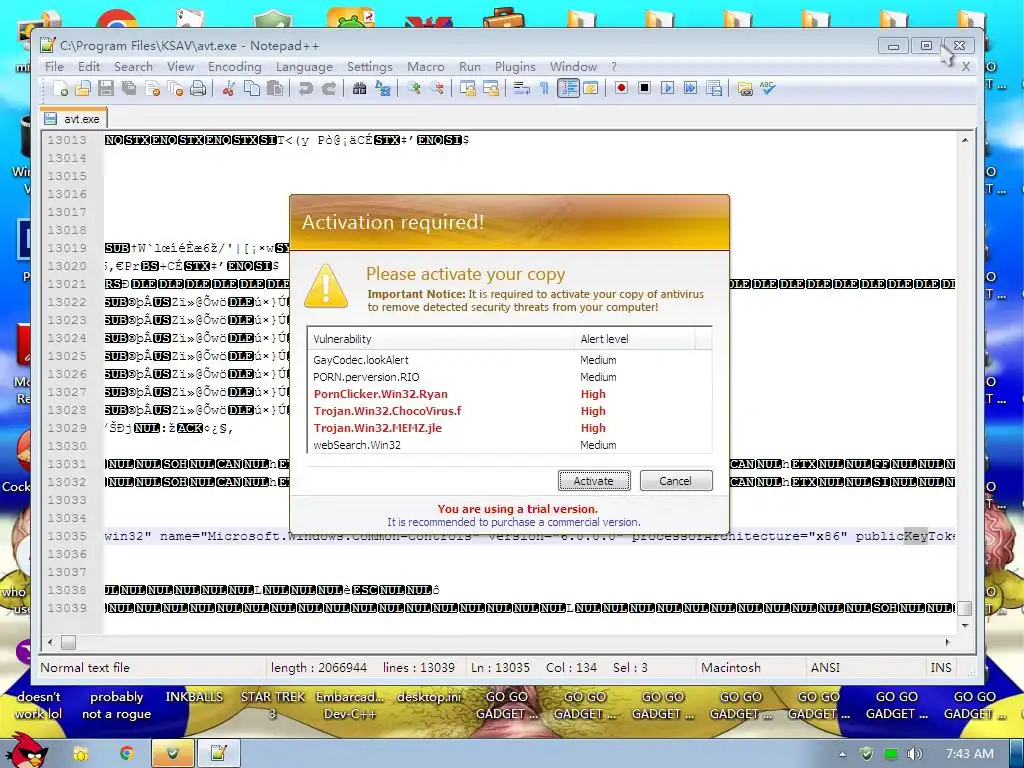The height and width of the screenshot is (768, 1024).
Task: Toggle Show All Characters pilcrow icon
Action: (x=544, y=88)
